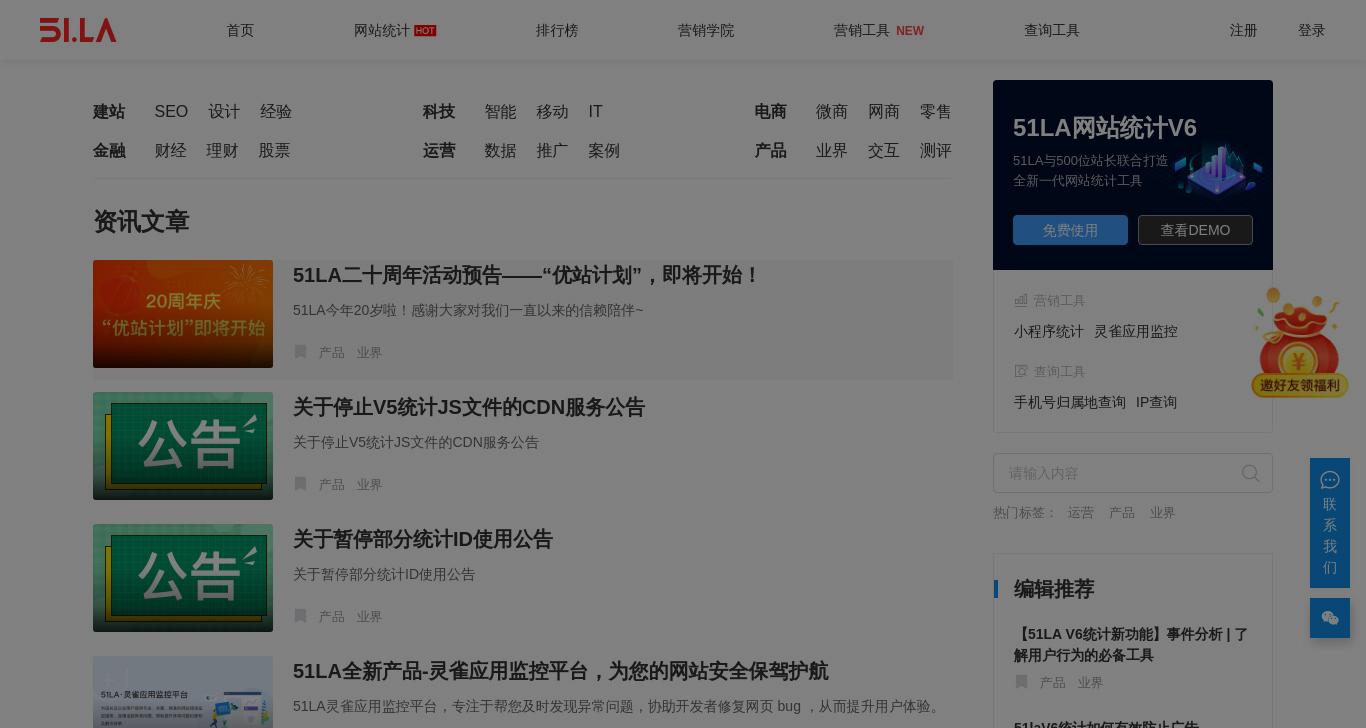The image size is (1366, 728).
Task: Open the 联系我们 chat widget
Action: click(1330, 523)
